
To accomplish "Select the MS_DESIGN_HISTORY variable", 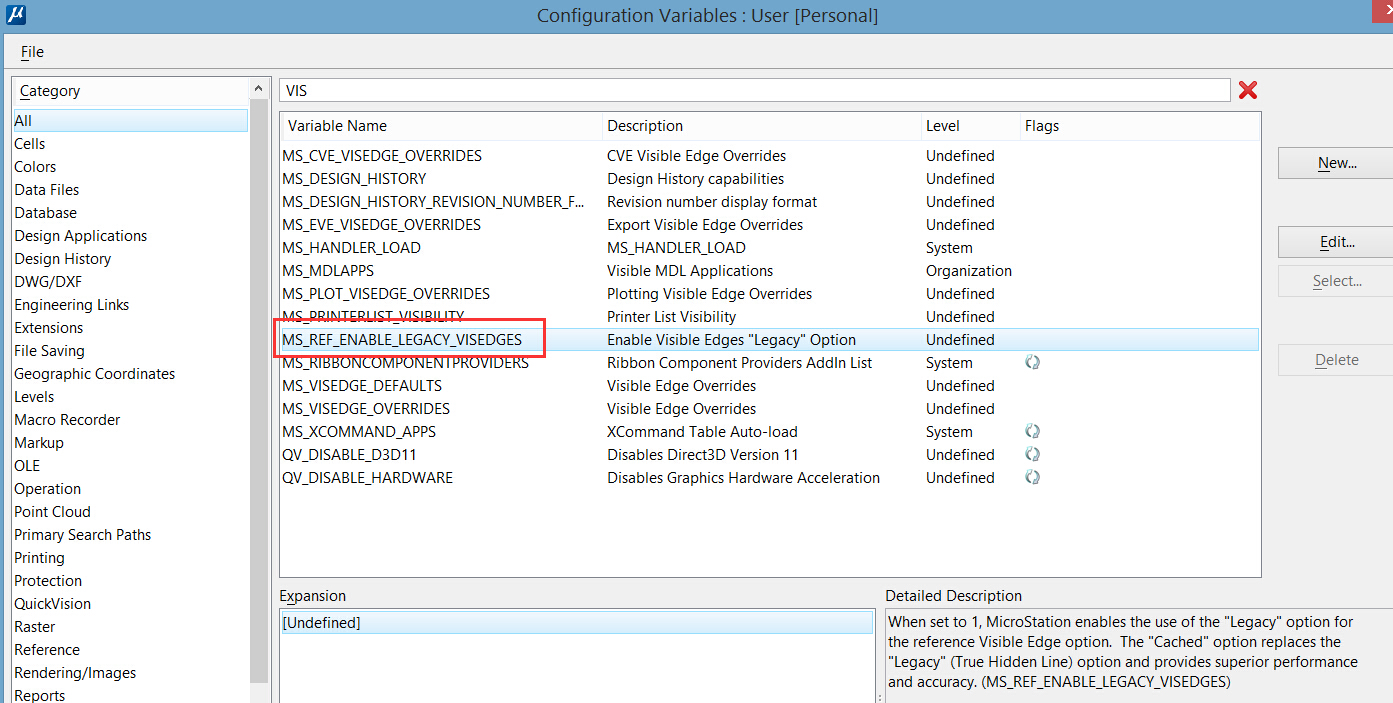I will pos(354,179).
